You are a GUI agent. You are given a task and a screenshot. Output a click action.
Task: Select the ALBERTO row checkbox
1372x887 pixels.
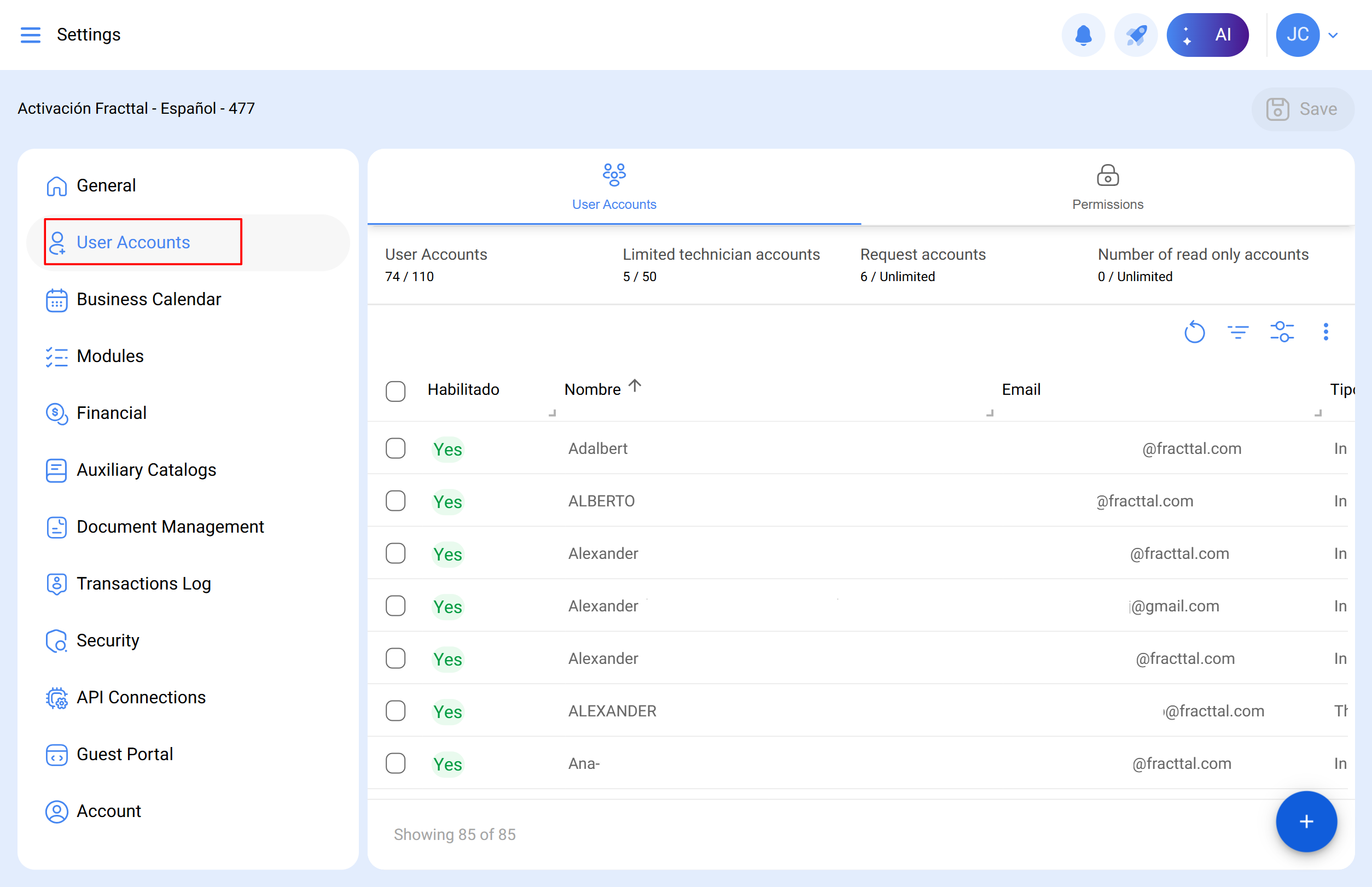coord(396,501)
